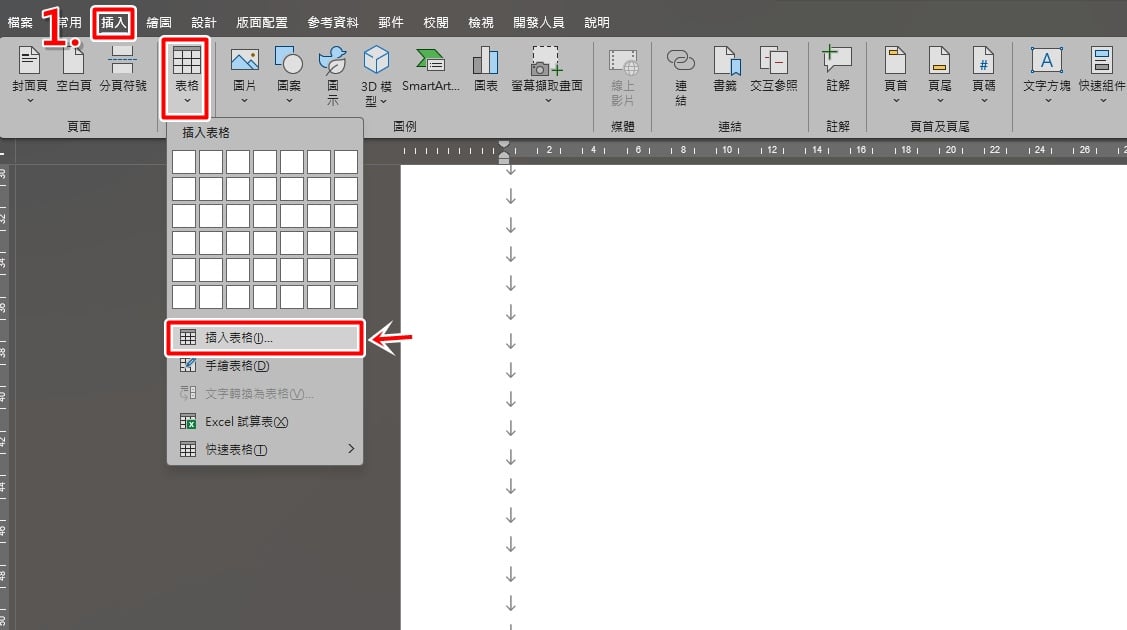Screen dimensions: 1127x630
Task: Open the 圖案 (Shapes) gallery icon
Action: (288, 60)
